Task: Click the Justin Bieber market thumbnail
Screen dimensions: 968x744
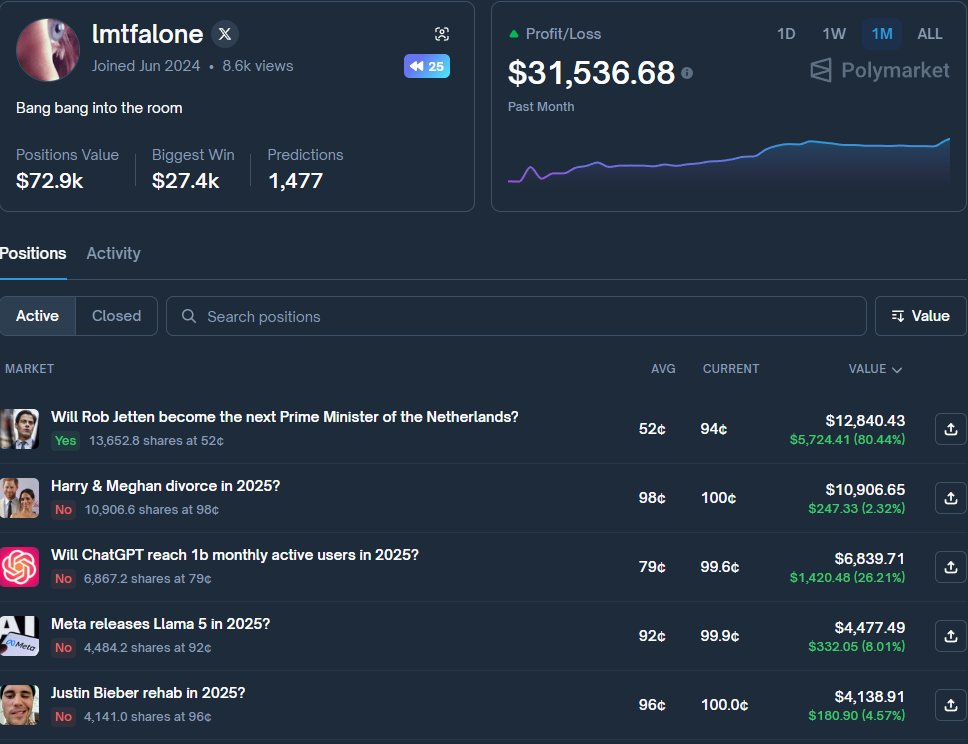Action: 19,704
